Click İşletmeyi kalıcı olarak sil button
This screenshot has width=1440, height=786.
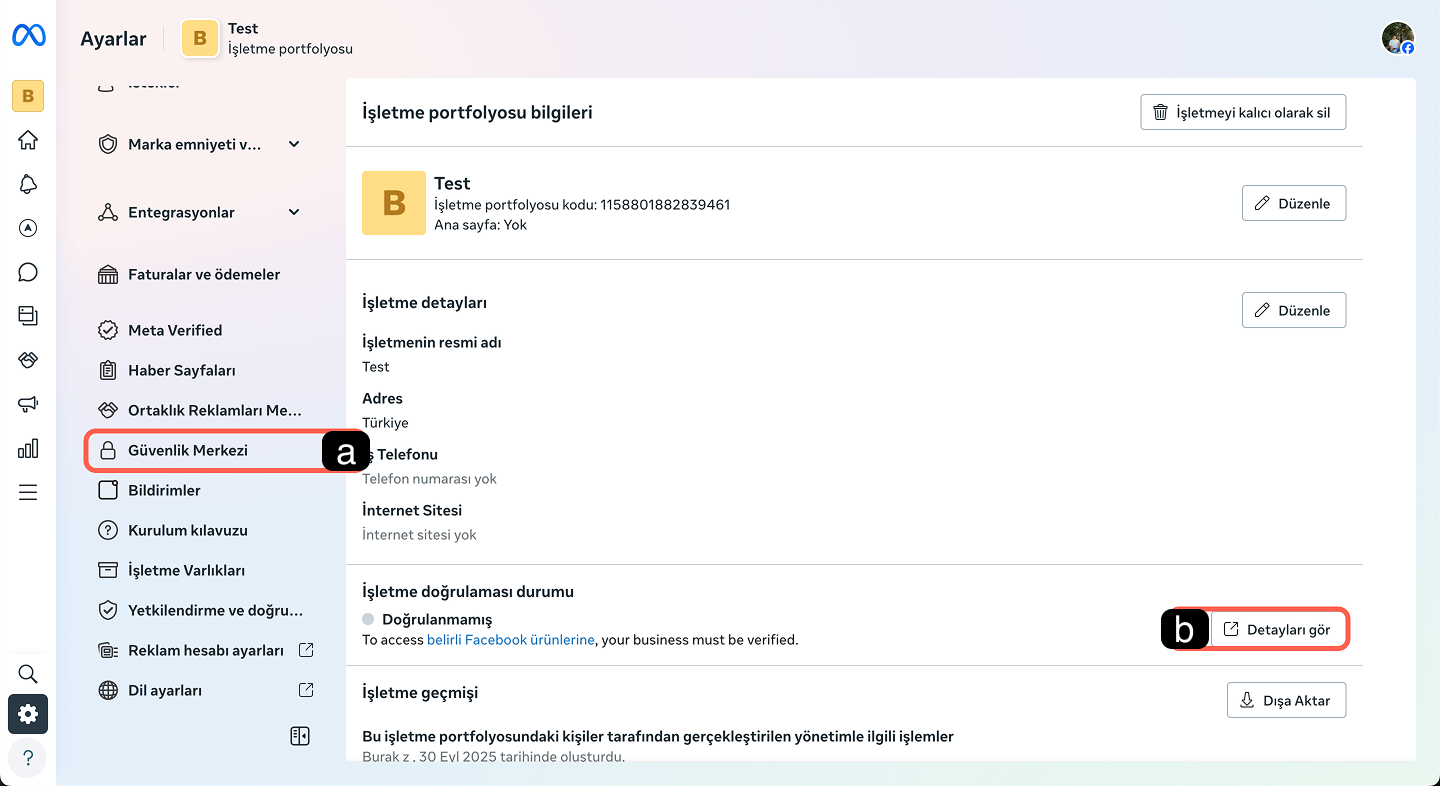(x=1242, y=113)
